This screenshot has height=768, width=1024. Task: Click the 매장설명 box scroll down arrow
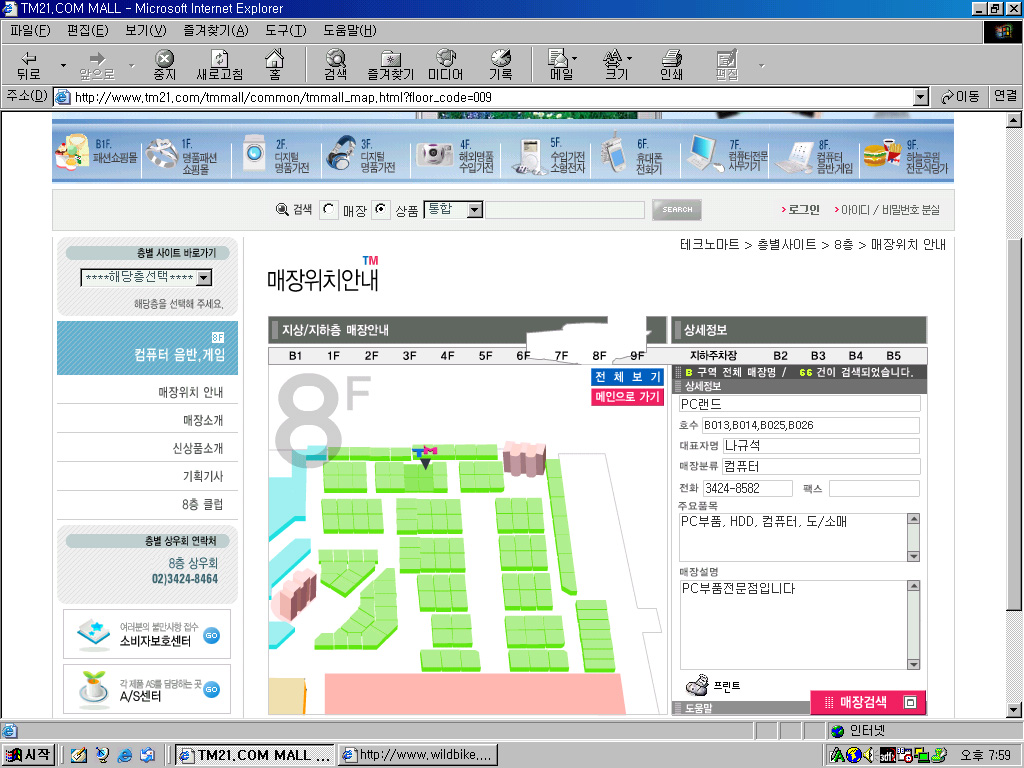tap(914, 664)
